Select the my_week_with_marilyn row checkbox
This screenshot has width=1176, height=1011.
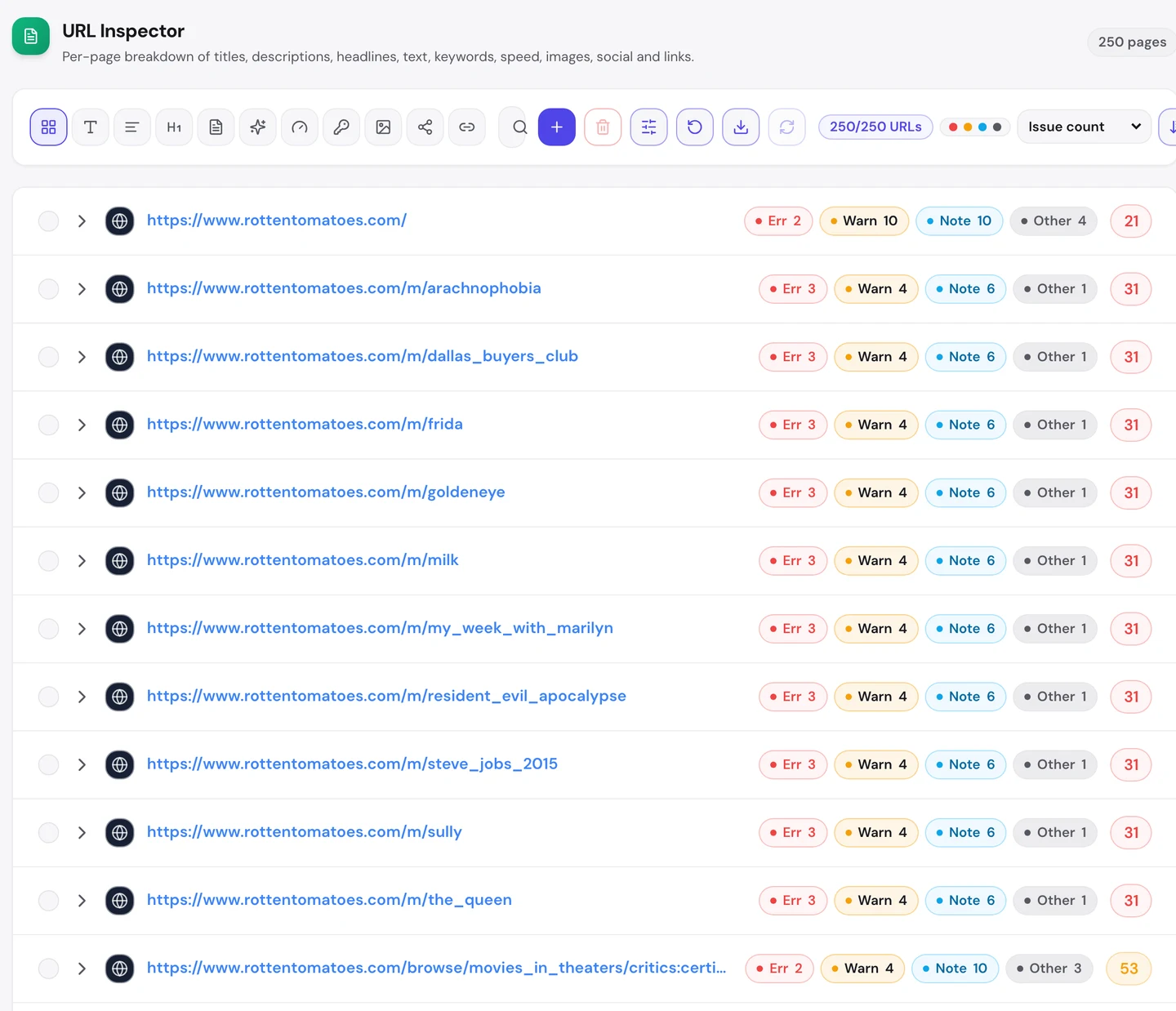49,629
